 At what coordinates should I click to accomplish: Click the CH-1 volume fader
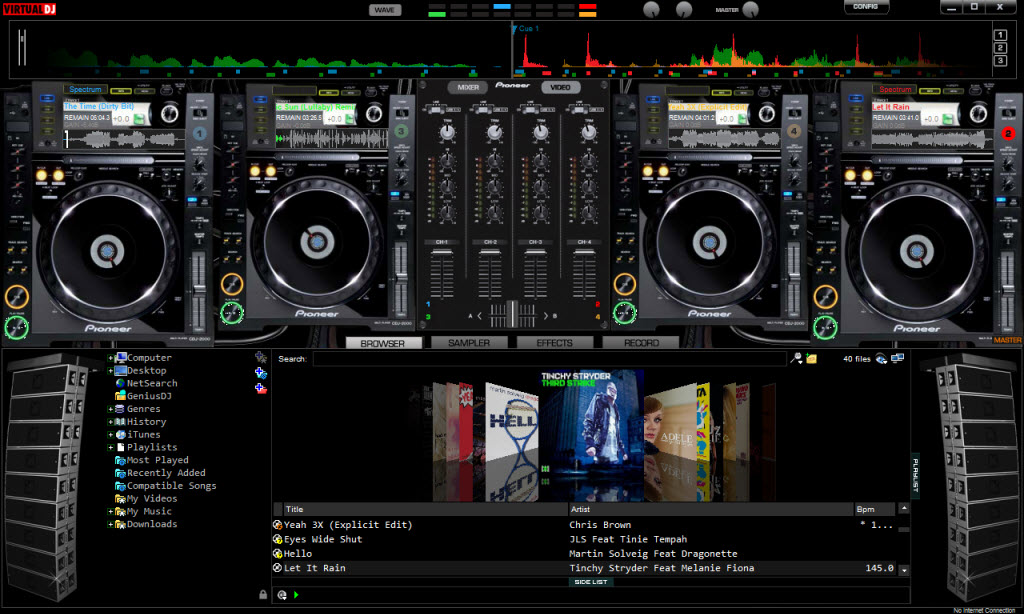(x=442, y=254)
